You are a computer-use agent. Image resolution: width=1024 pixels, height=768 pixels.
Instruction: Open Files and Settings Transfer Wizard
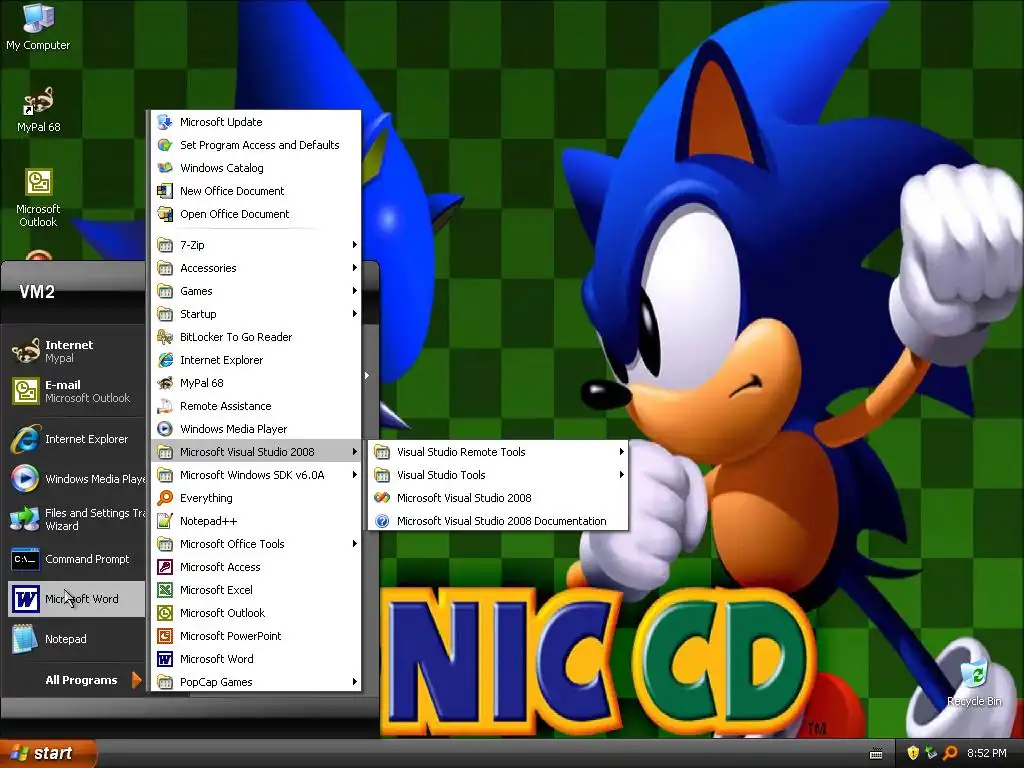click(76, 519)
